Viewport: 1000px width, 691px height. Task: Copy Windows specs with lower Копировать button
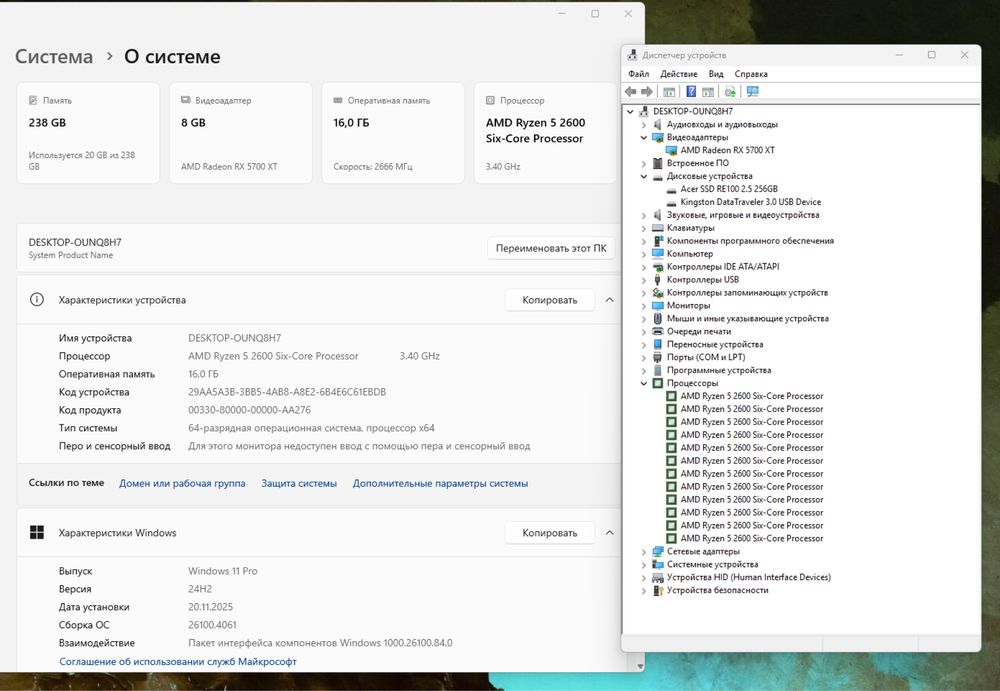pyautogui.click(x=549, y=532)
